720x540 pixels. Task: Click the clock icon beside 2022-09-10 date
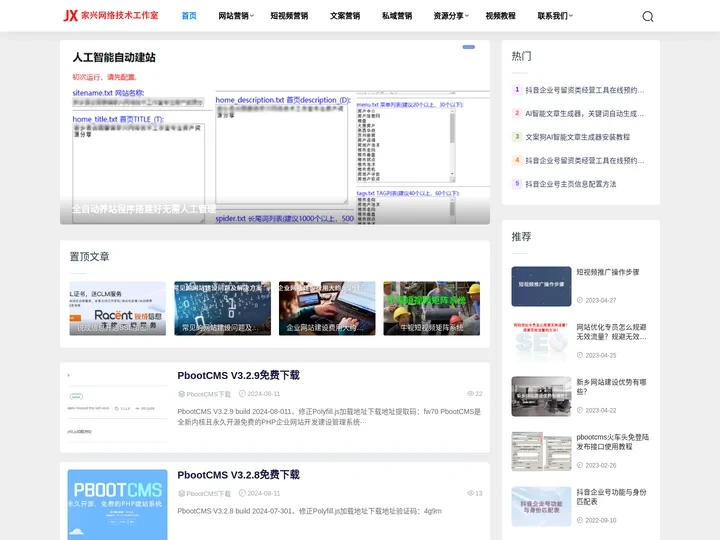point(580,520)
